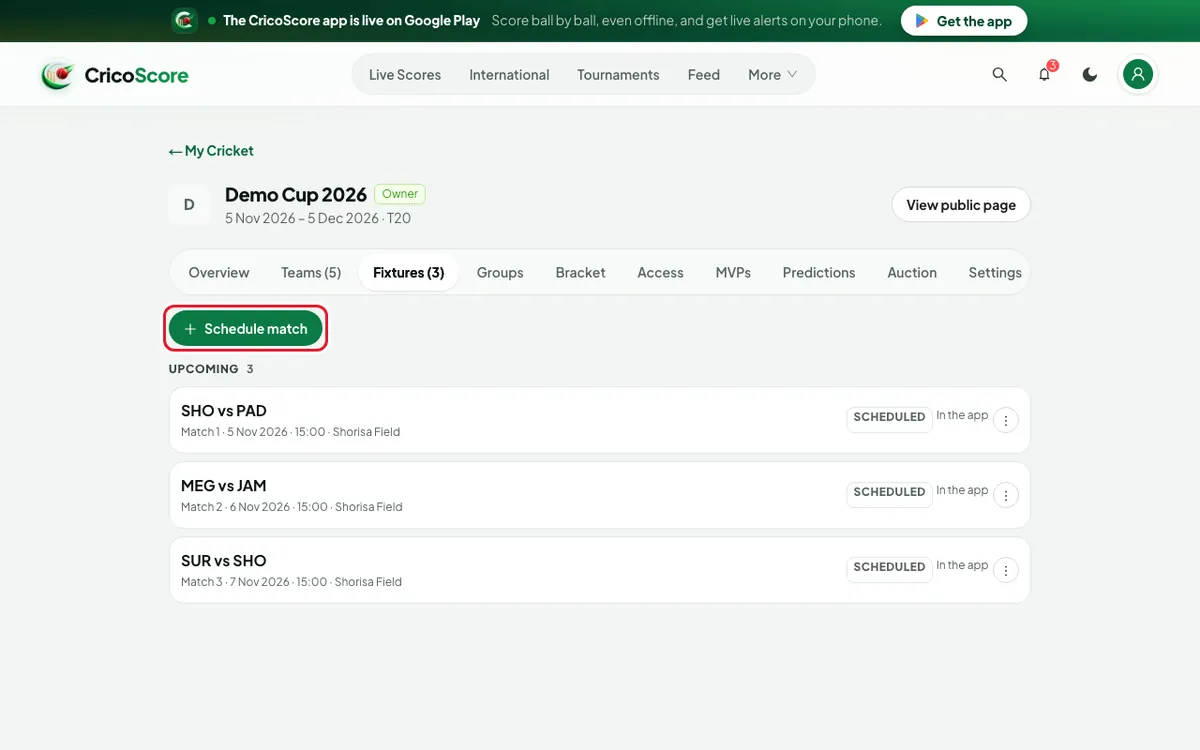The width and height of the screenshot is (1200, 750).
Task: Click the CricoScore app icon in banner
Action: click(184, 20)
